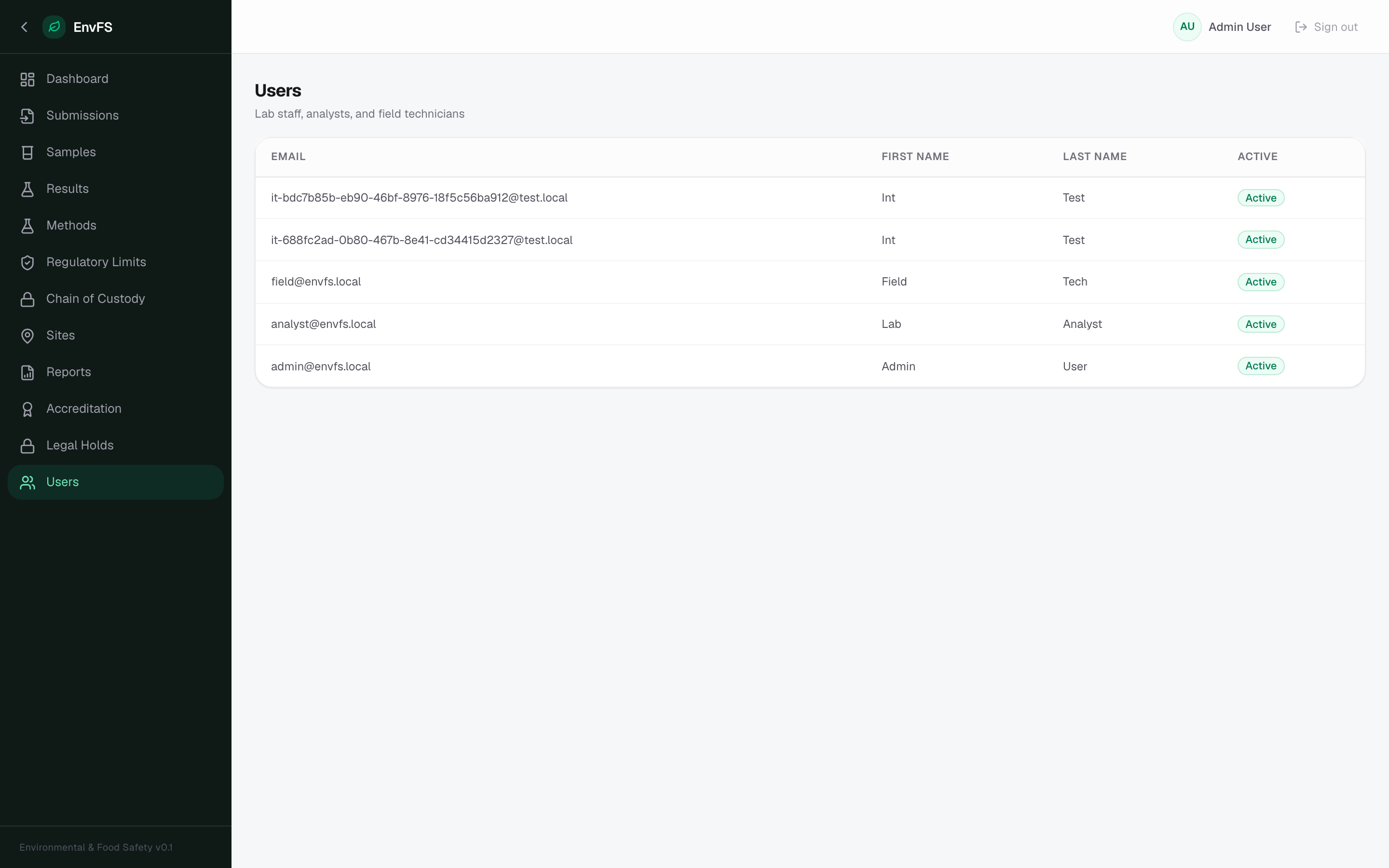Click the AU avatar badge
The height and width of the screenshot is (868, 1389).
(x=1187, y=27)
